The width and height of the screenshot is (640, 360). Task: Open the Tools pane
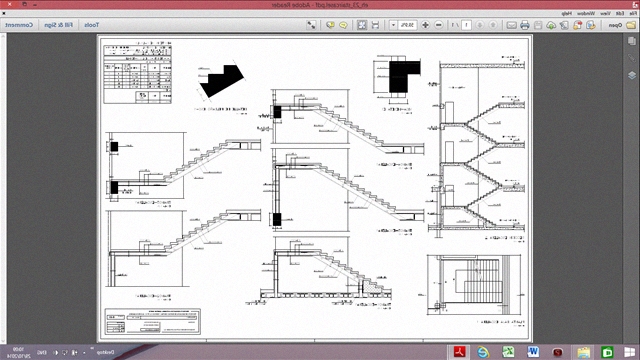pos(91,25)
